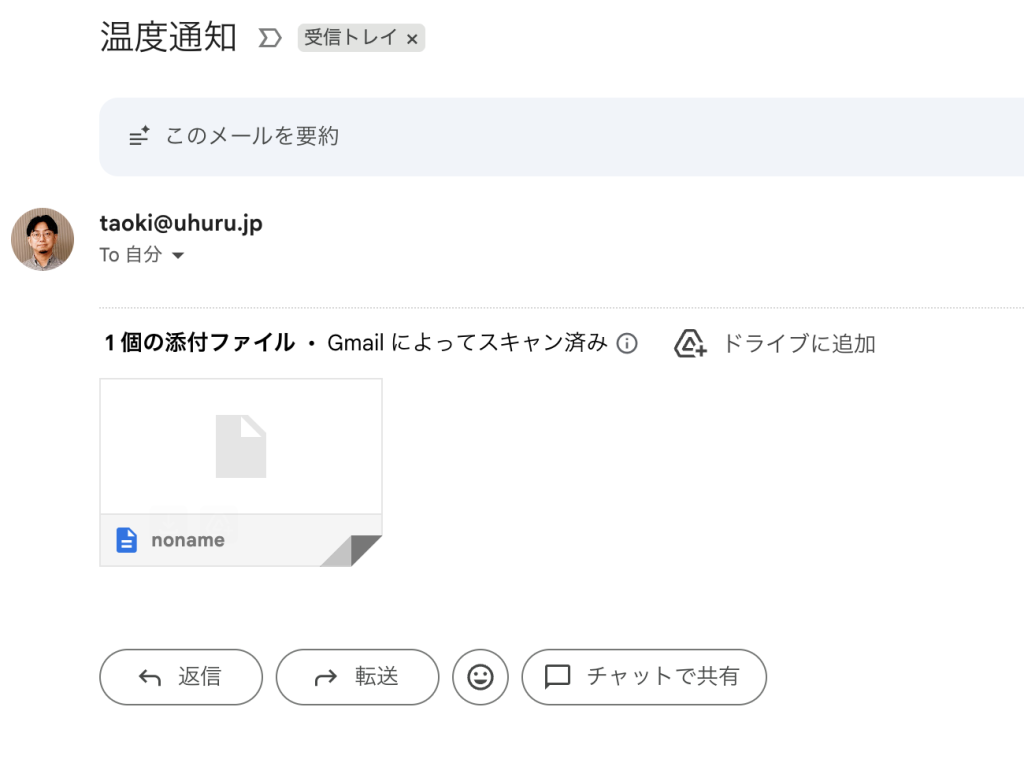Click the sender address taoki@uhuru.jp
The height and width of the screenshot is (759, 1024).
pyautogui.click(x=181, y=223)
